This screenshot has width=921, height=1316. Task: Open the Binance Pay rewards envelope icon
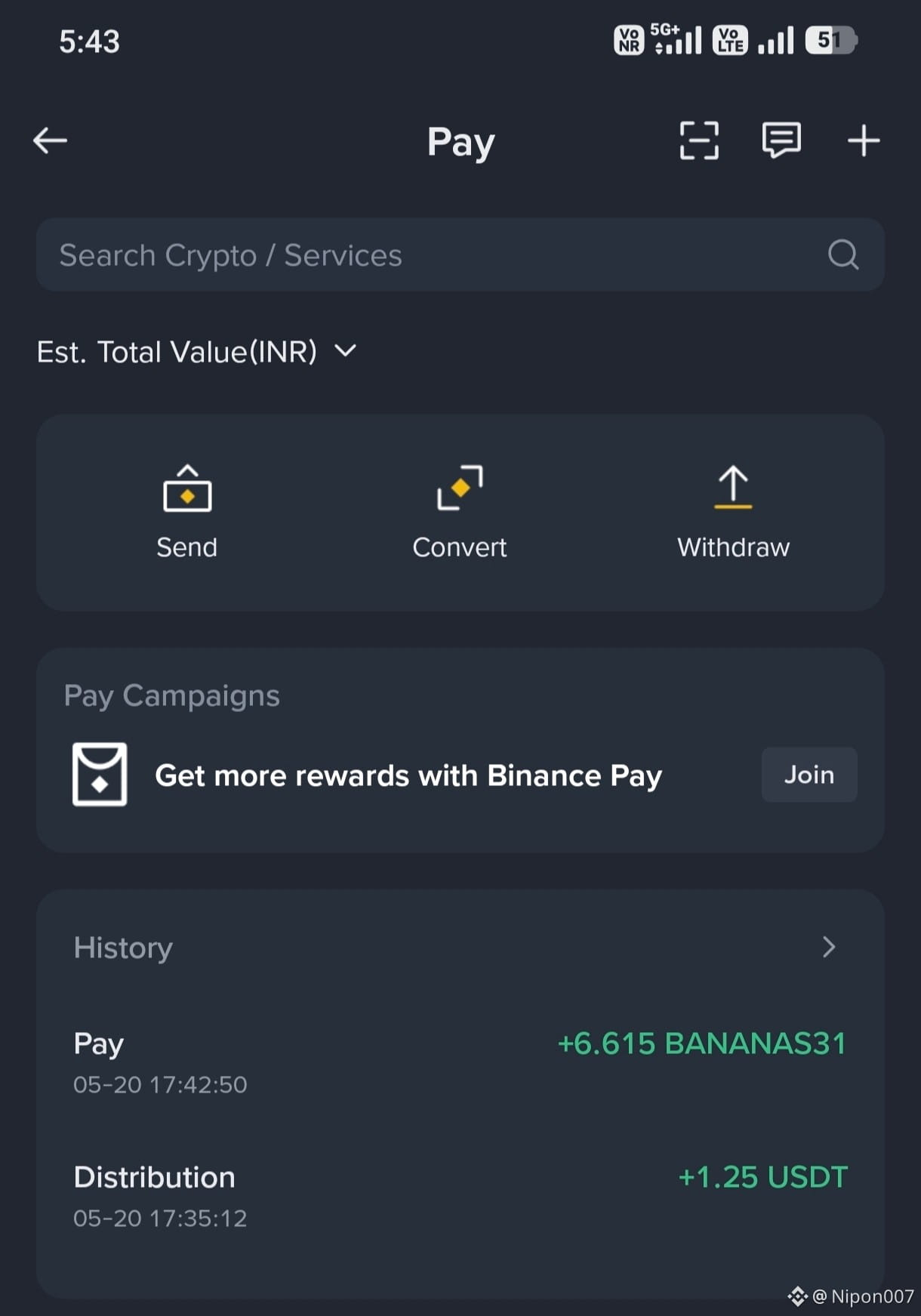tap(100, 775)
